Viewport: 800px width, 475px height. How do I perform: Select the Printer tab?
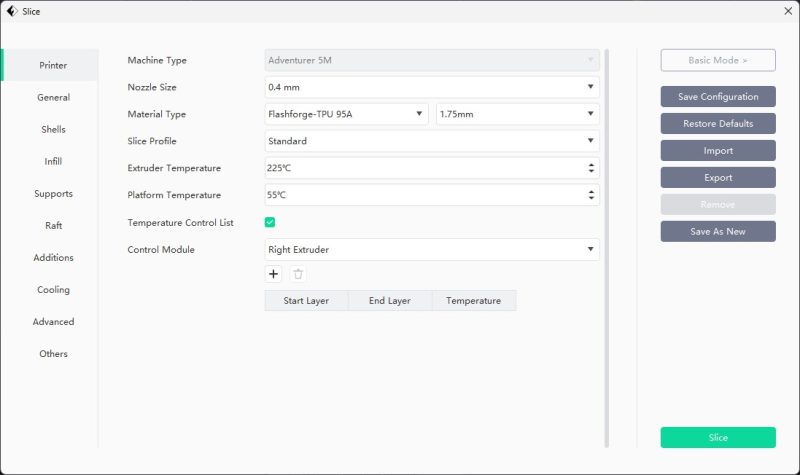pyautogui.click(x=50, y=65)
